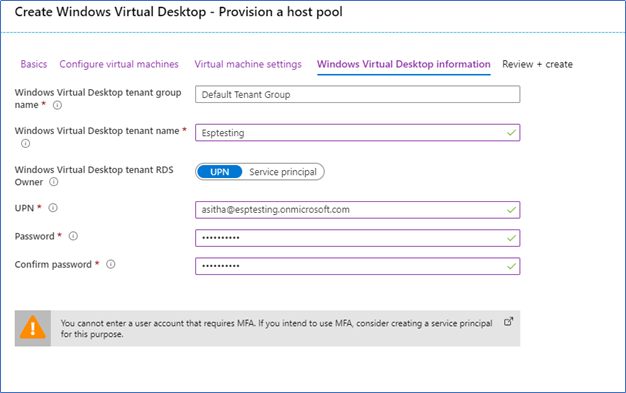
Task: Click info icon beside Confirm password
Action: (111, 264)
